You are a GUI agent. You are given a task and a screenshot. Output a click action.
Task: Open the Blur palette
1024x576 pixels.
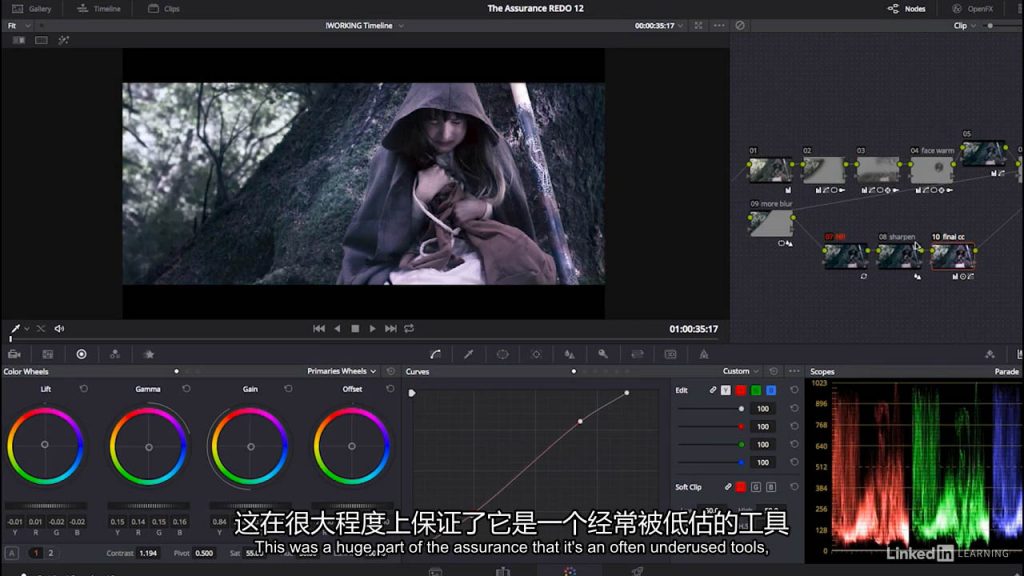[x=569, y=354]
